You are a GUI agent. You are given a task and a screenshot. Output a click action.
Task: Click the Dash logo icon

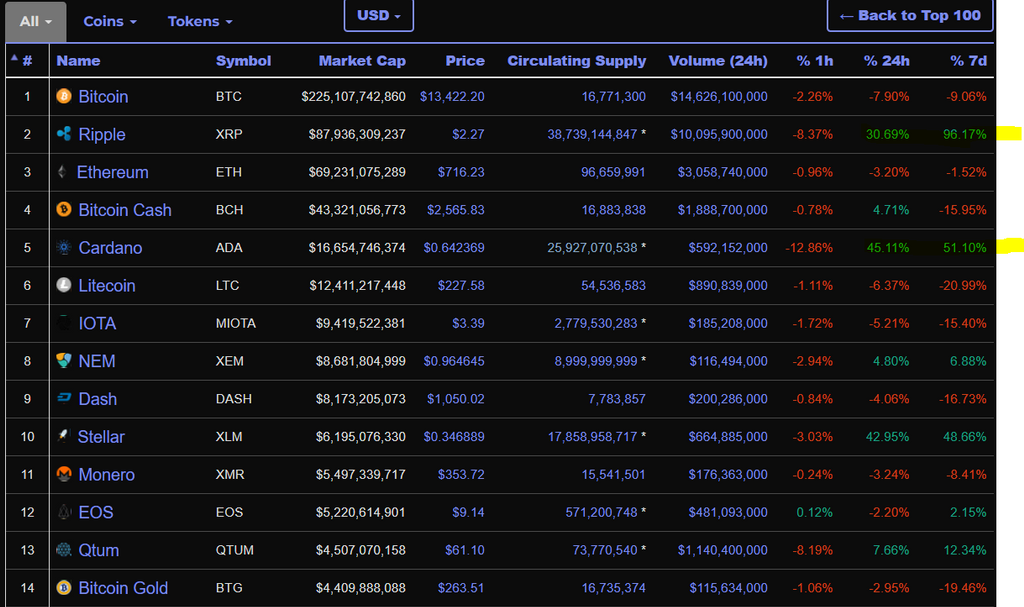point(63,397)
